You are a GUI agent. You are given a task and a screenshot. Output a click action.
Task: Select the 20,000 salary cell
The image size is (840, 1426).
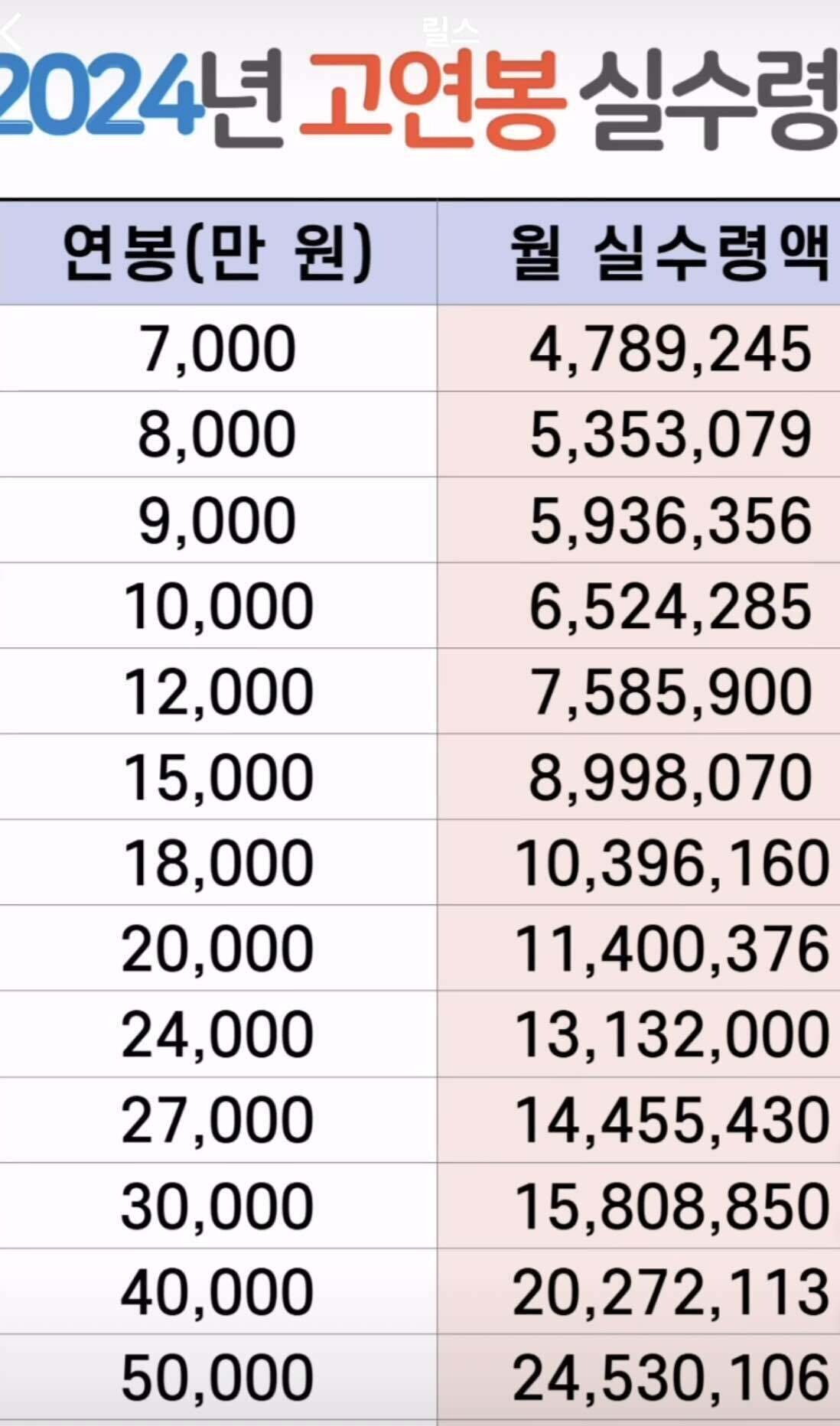click(218, 949)
